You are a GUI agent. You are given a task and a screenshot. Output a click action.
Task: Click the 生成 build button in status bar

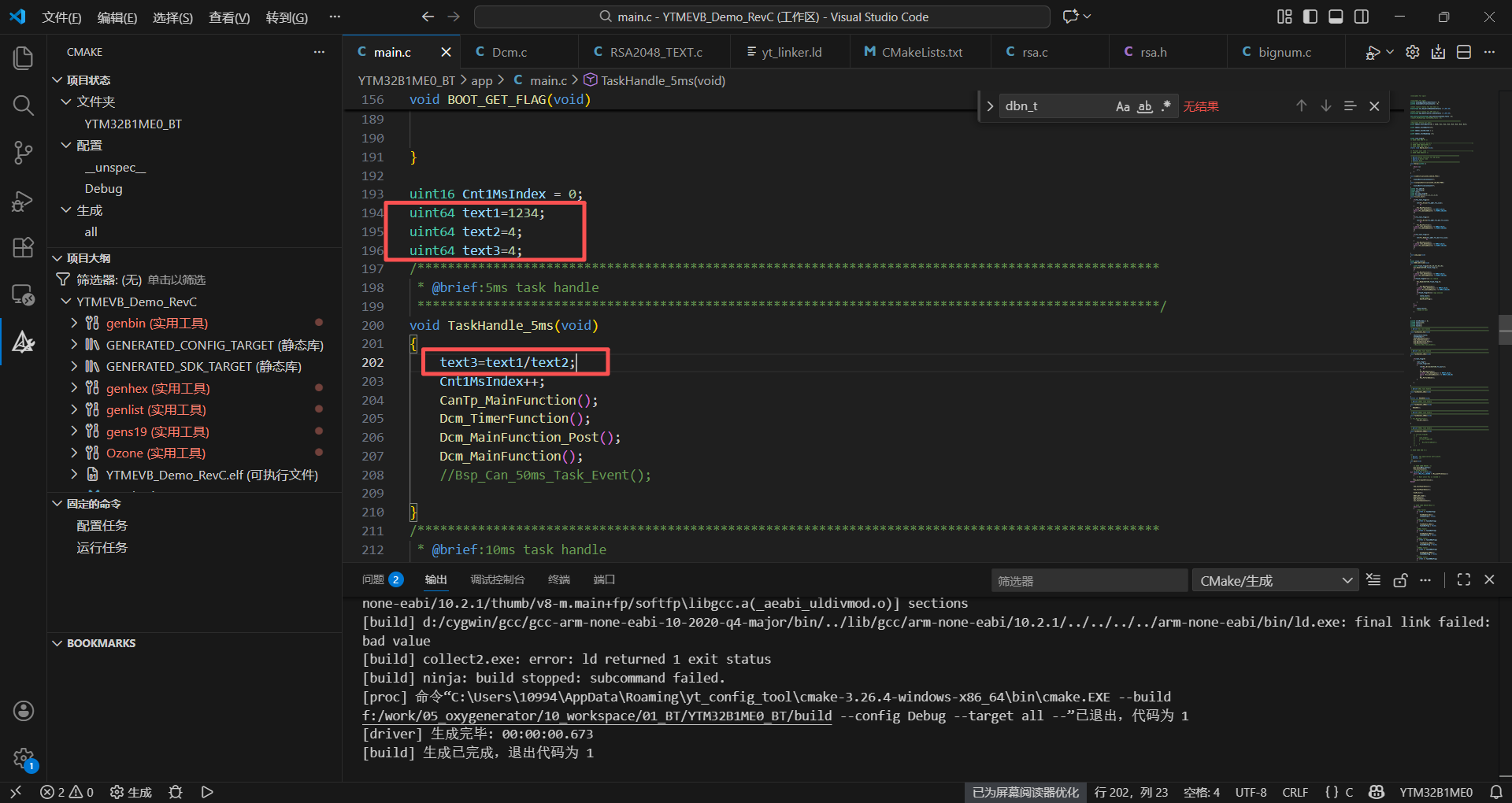click(x=132, y=792)
